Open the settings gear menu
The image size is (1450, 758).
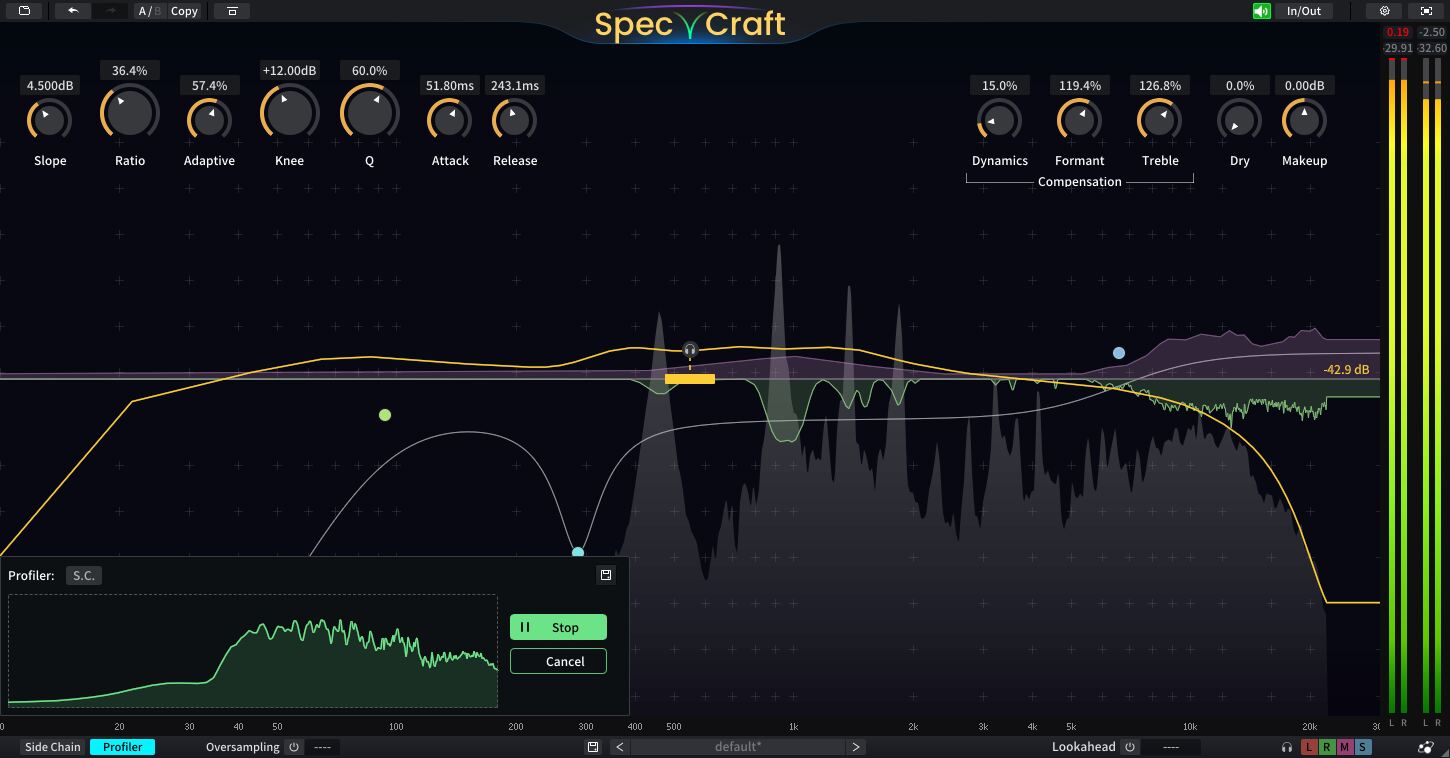click(1383, 11)
